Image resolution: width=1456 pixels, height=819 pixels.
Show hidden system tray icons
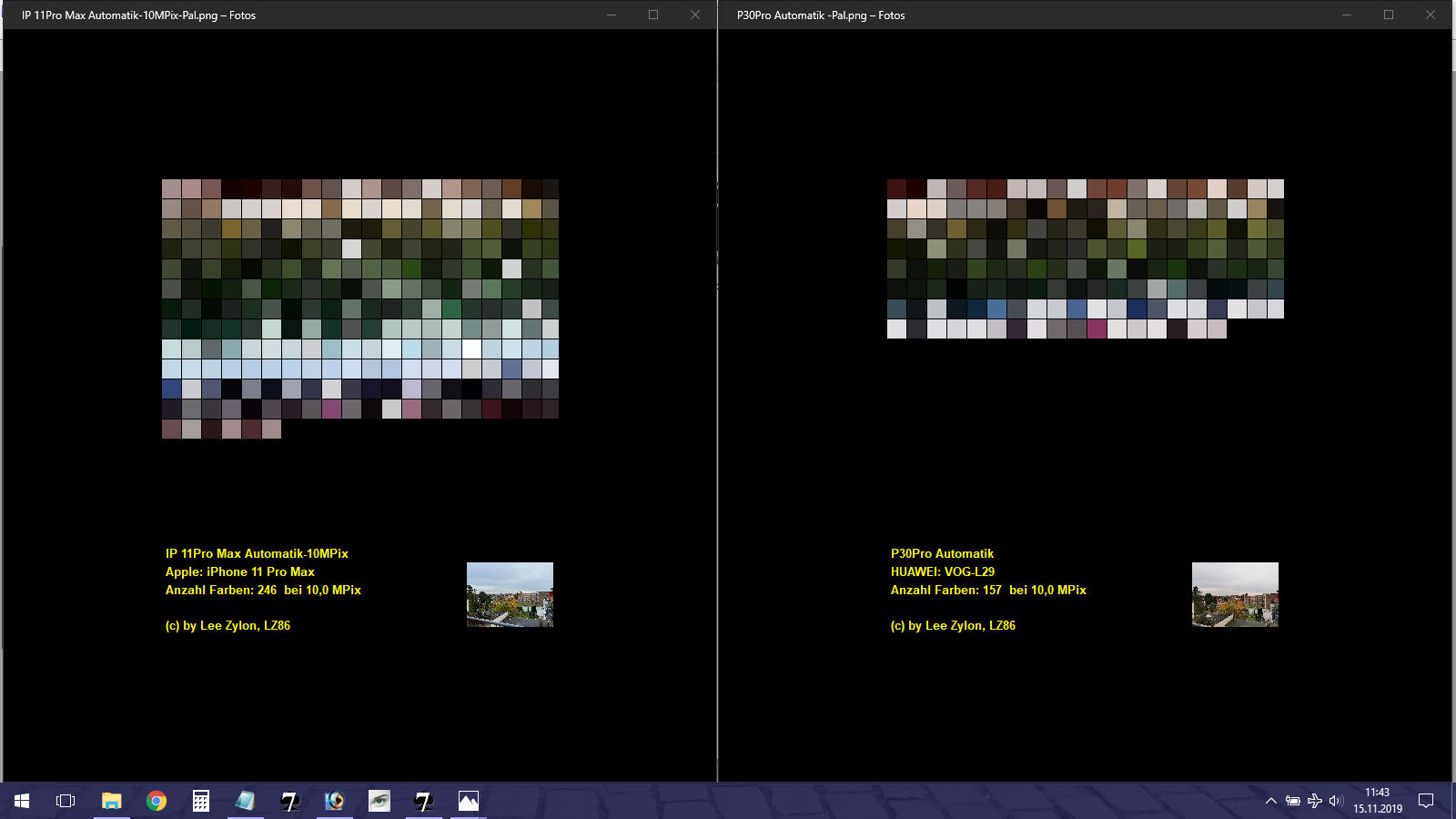point(1271,801)
